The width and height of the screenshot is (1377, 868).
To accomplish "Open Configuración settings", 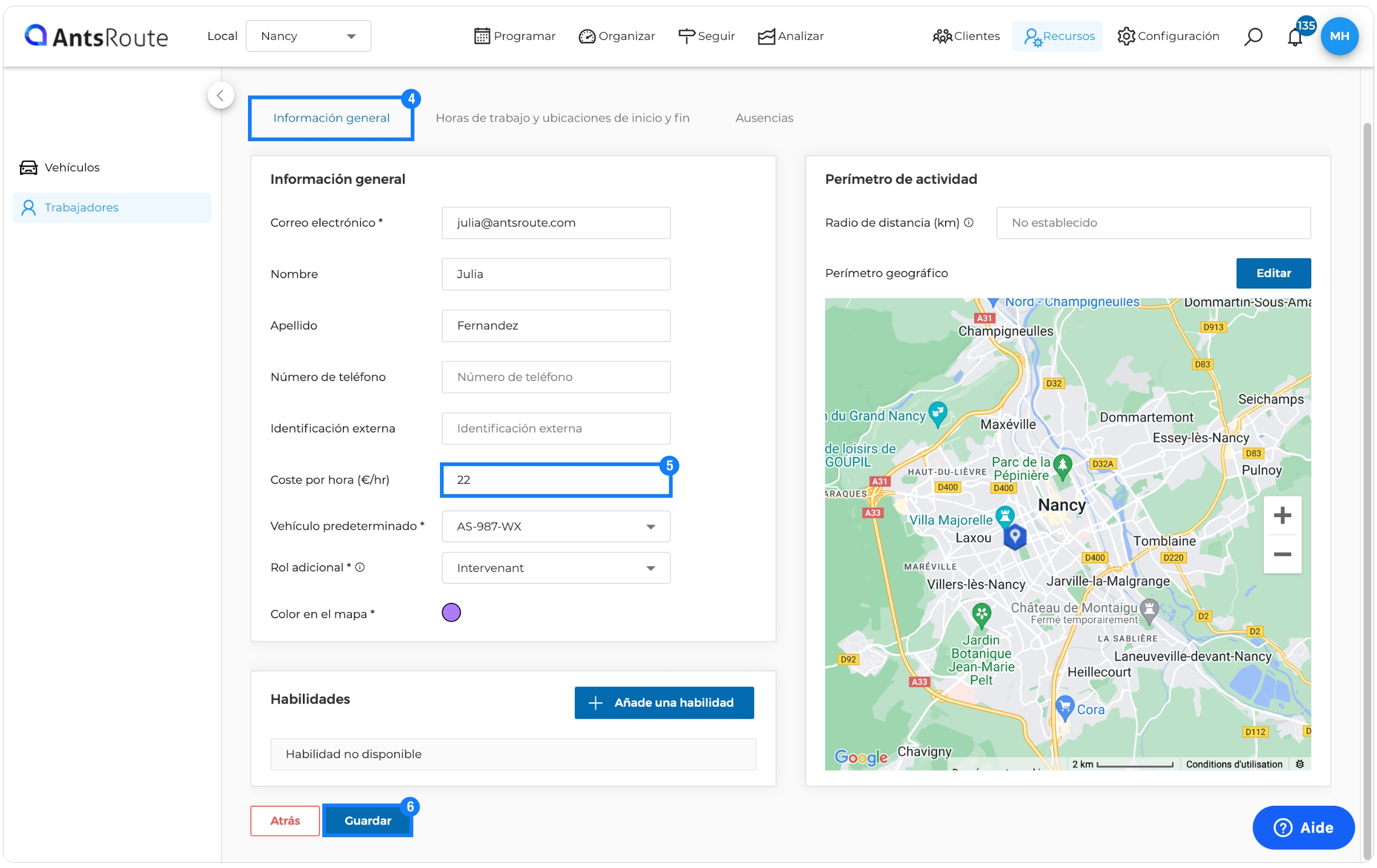I will [1168, 36].
